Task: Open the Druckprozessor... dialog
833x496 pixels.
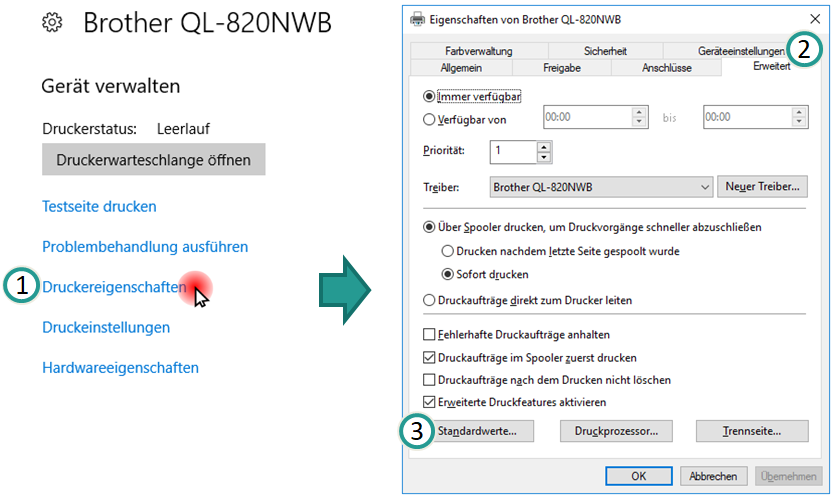Action: (616, 431)
